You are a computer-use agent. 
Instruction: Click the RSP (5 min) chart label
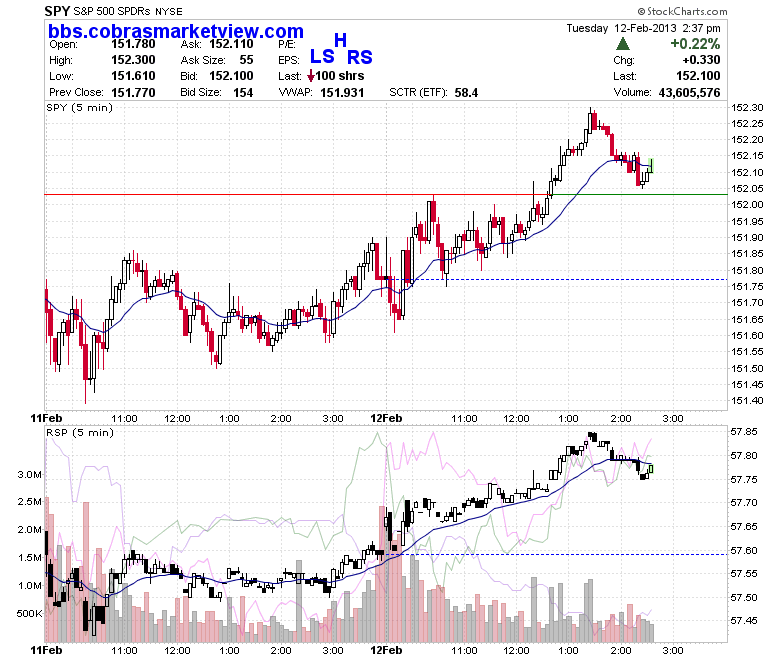(x=80, y=432)
